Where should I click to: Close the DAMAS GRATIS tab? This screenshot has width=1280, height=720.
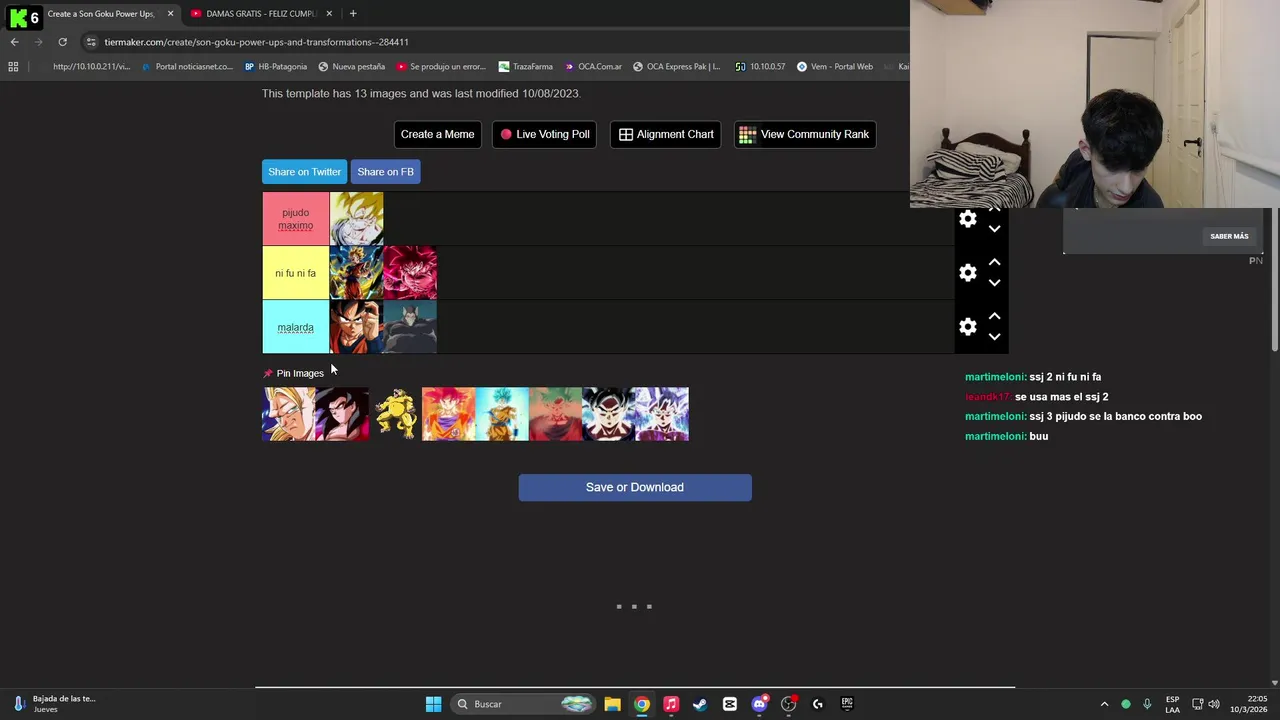coord(329,14)
